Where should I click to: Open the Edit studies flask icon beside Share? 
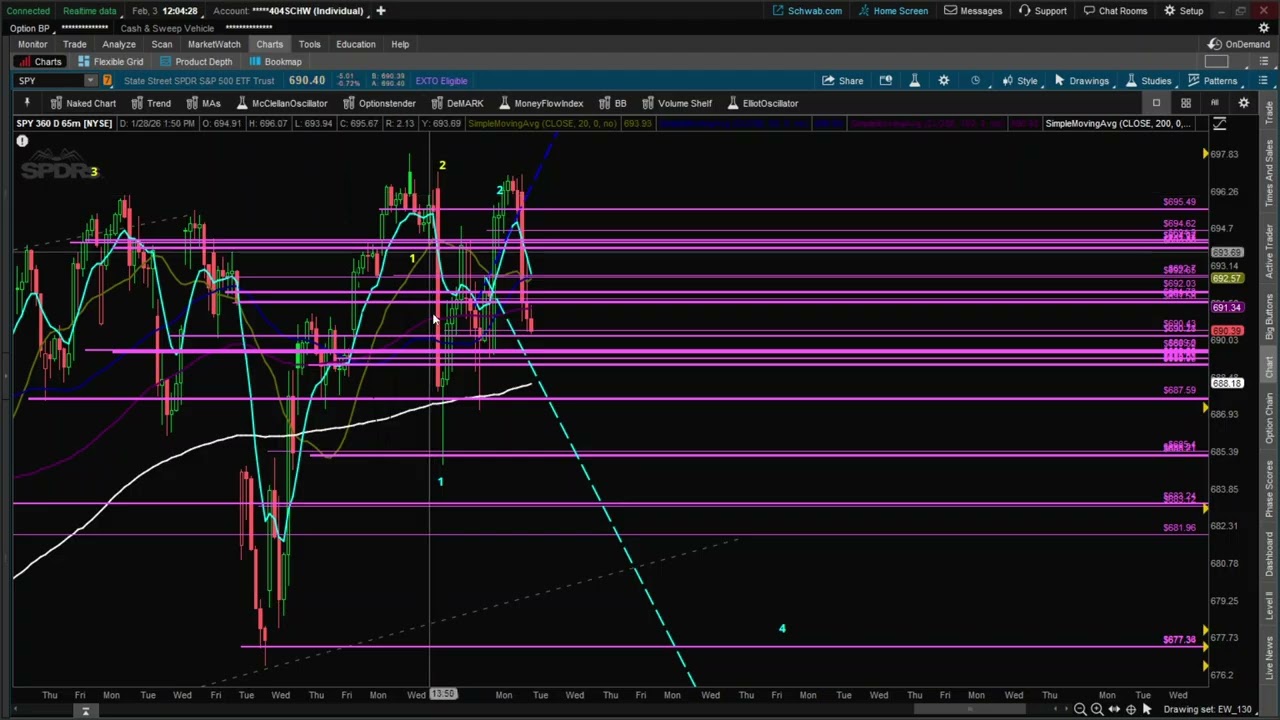(914, 81)
